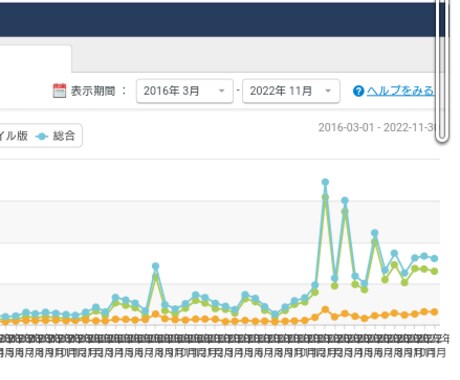Click the highest orange peak data point

click(325, 310)
